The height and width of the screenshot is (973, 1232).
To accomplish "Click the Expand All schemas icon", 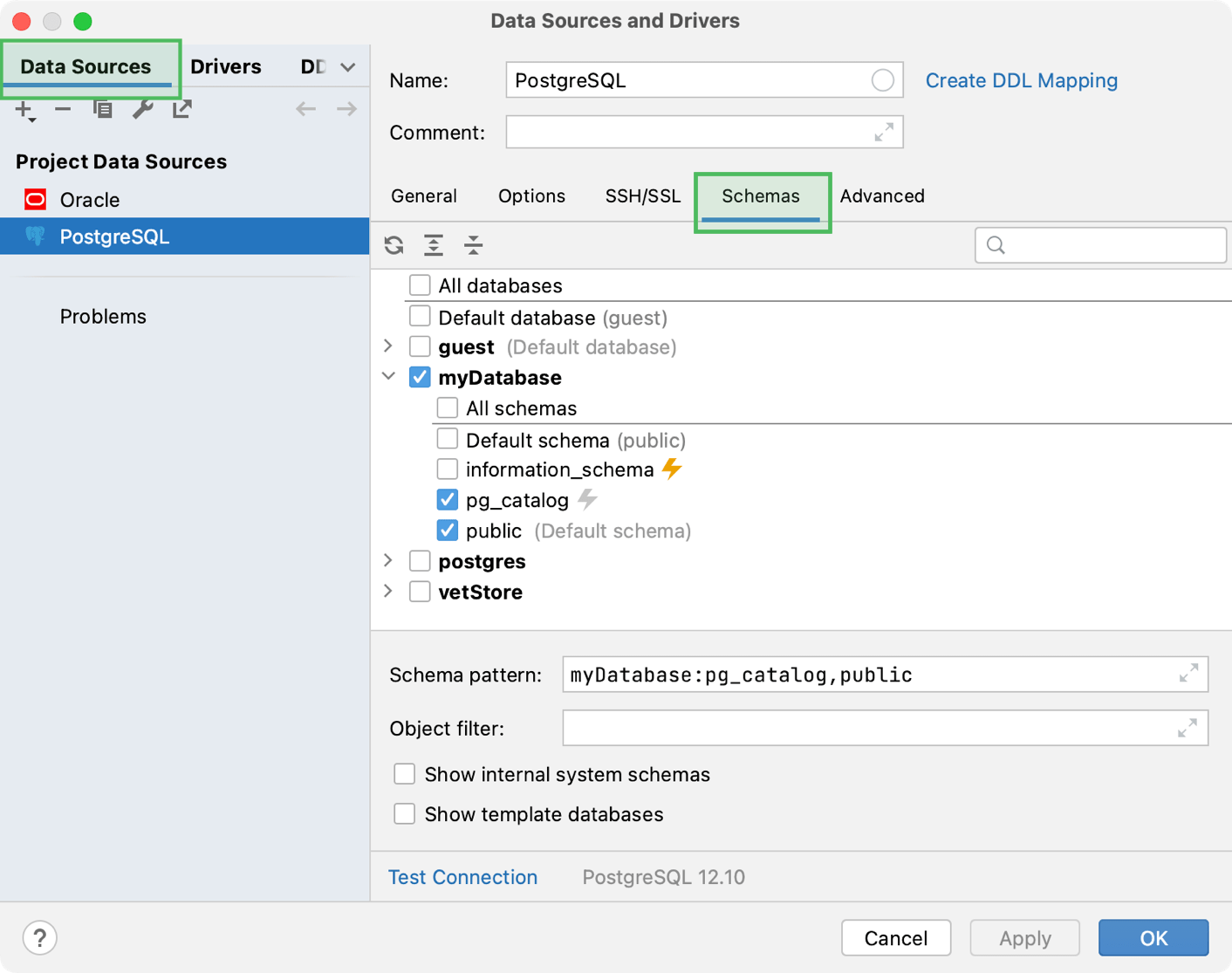I will pos(434,245).
